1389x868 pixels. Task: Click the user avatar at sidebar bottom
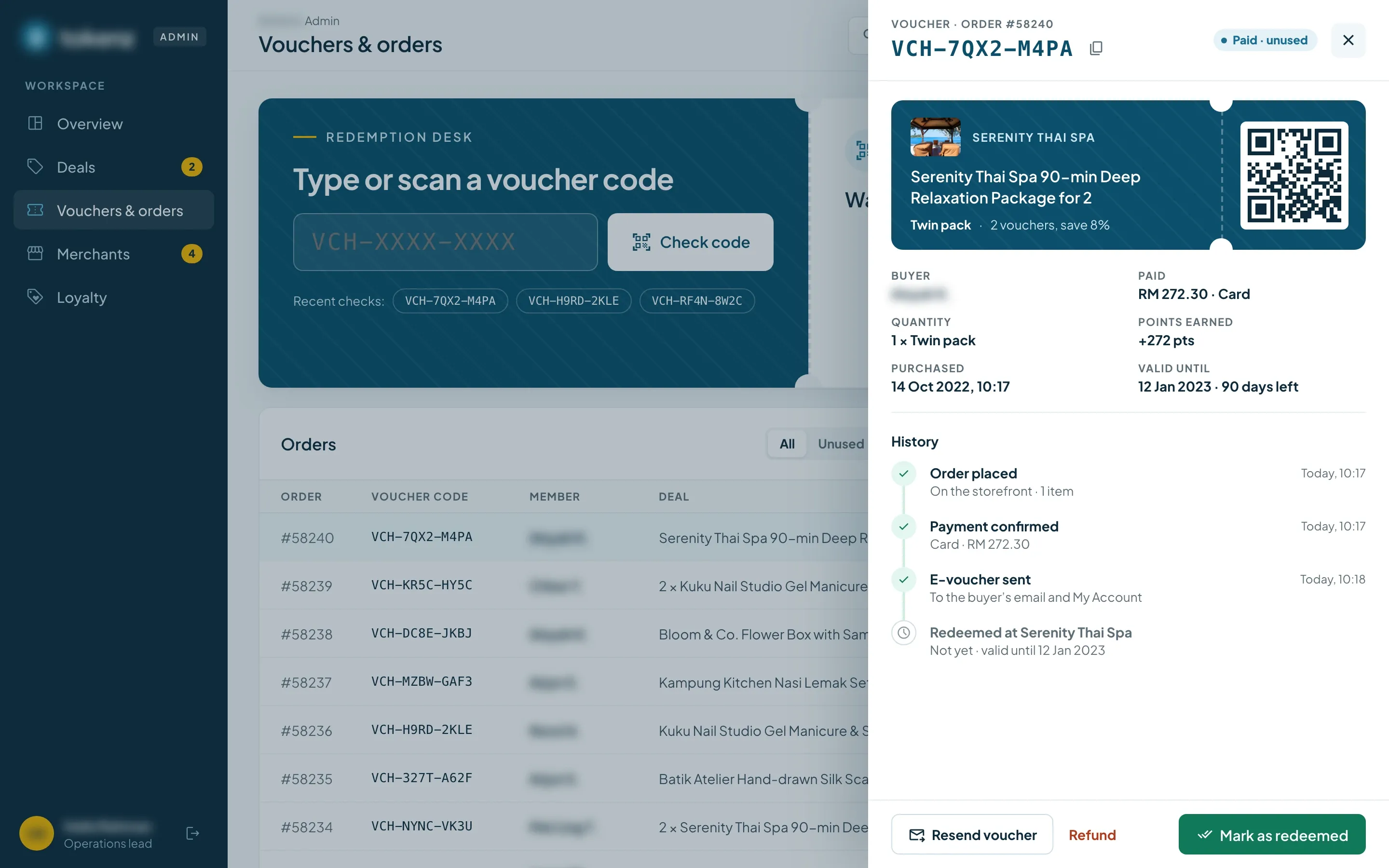36,833
